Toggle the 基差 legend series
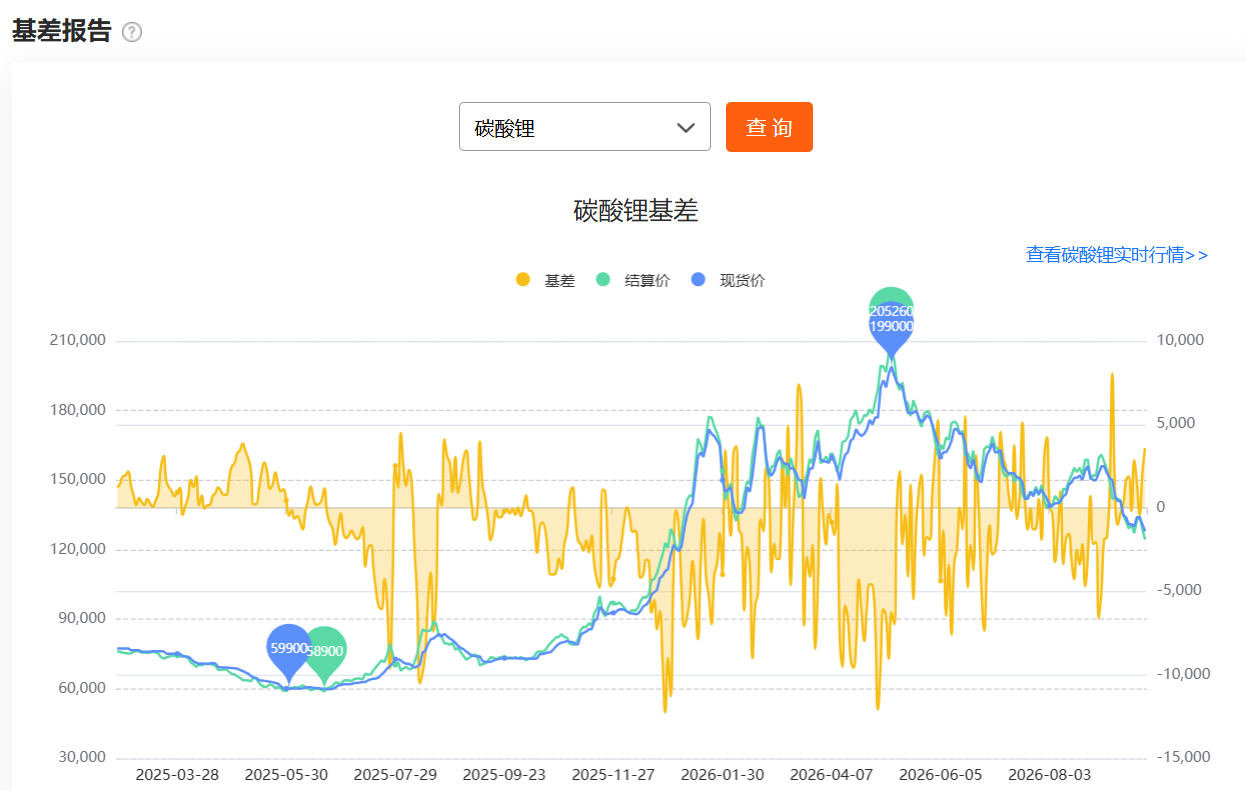 pos(546,281)
